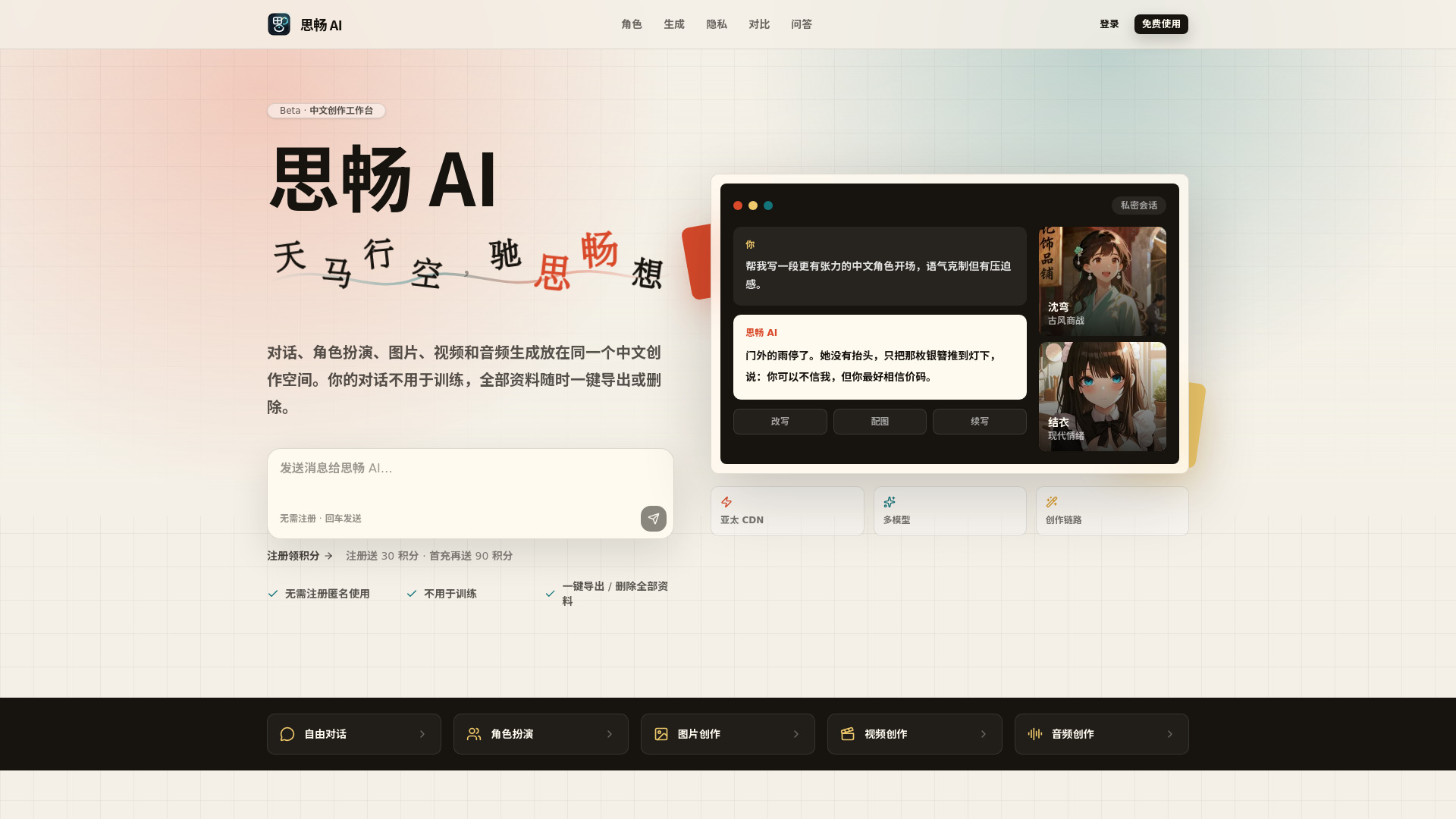Screen dimensions: 1456x819
Task: Click the Beta · 中文创作工作台 badge
Action: pos(326,111)
